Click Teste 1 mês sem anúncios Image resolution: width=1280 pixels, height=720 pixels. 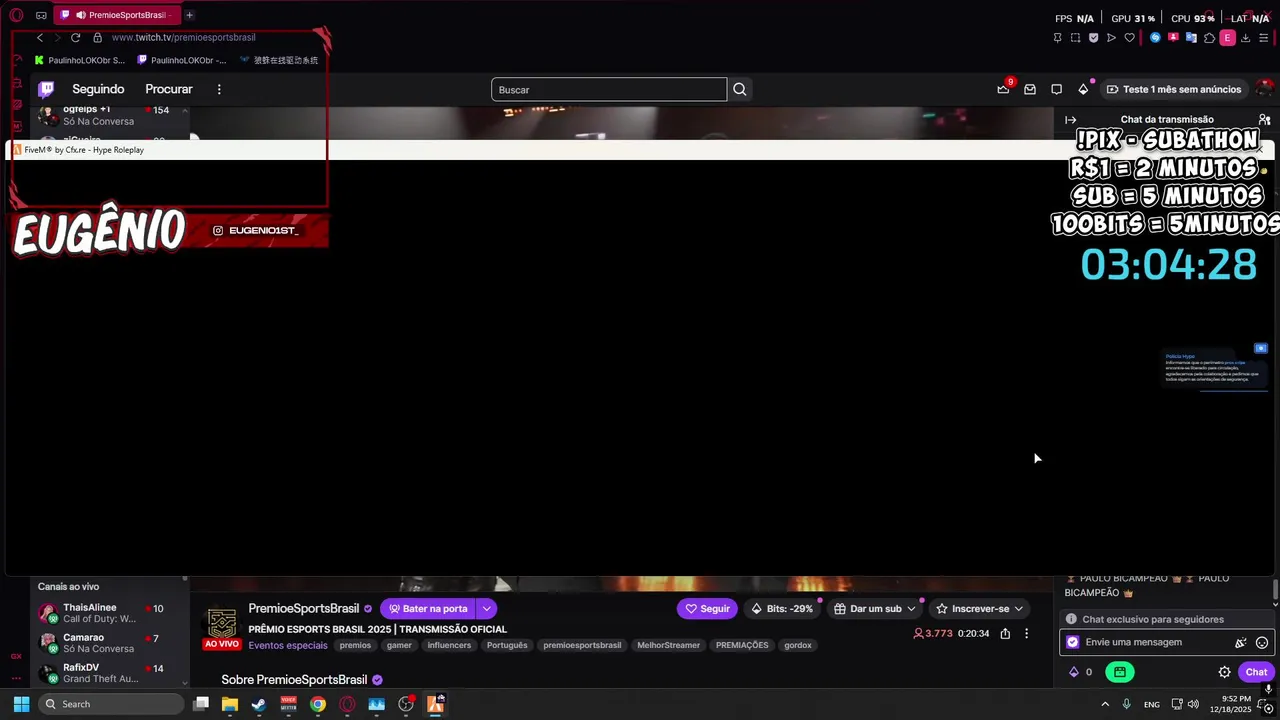[x=1174, y=89]
